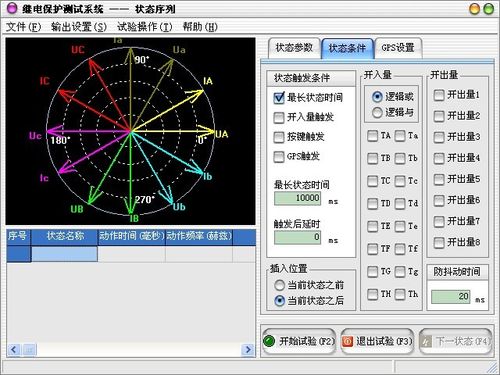Enable the GPS触发 checkbox
The width and height of the screenshot is (500, 375).
279,156
